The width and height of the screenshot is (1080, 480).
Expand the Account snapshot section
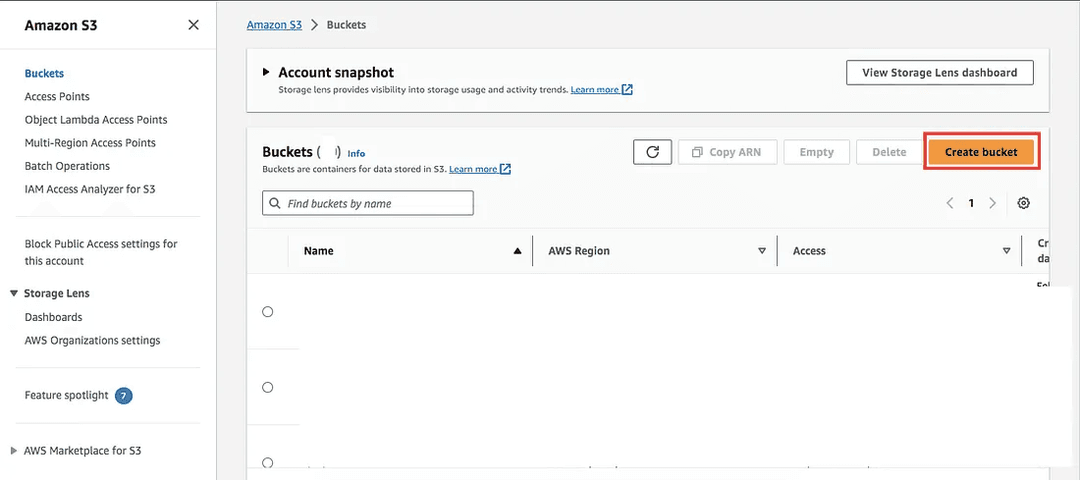267,72
